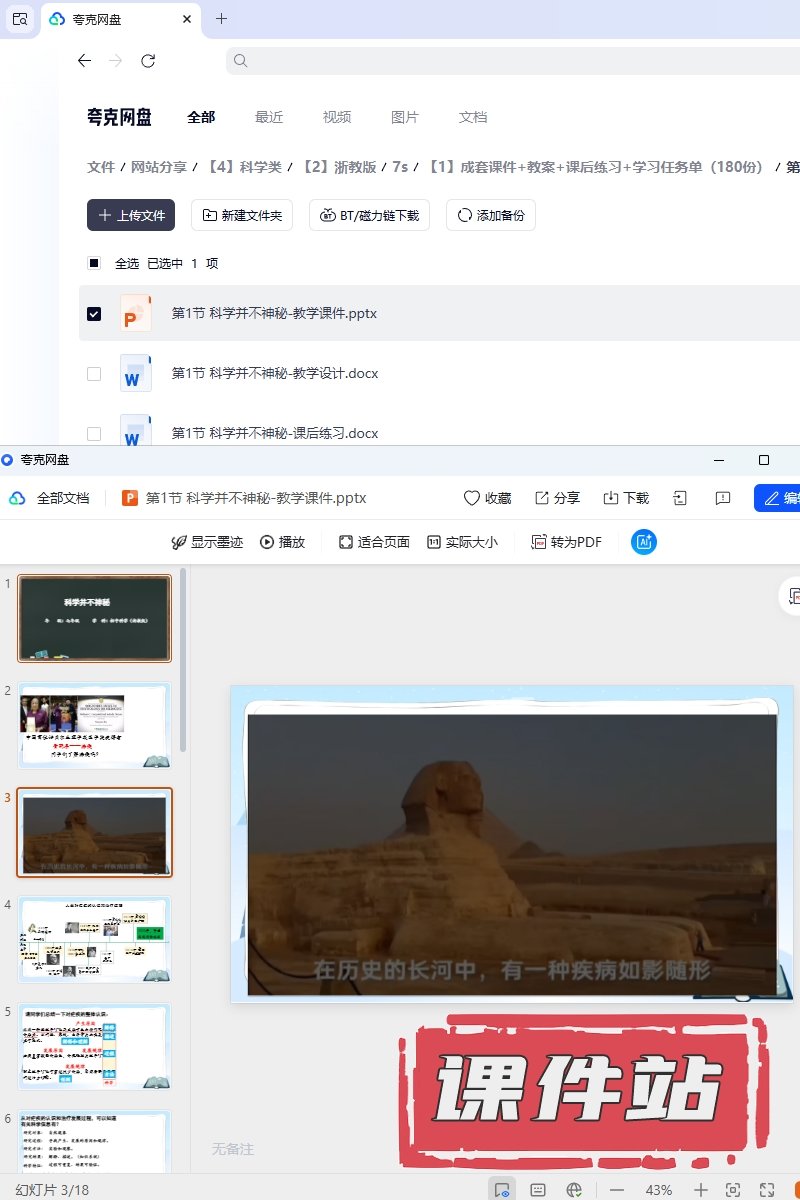Reload the page with refresh icon

tap(148, 61)
